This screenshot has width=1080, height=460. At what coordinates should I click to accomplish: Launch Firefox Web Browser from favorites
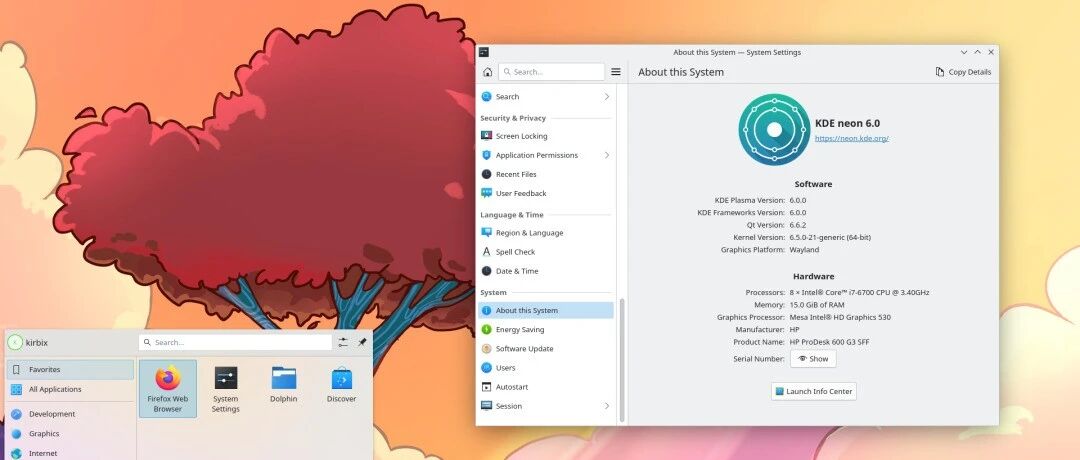pos(167,389)
